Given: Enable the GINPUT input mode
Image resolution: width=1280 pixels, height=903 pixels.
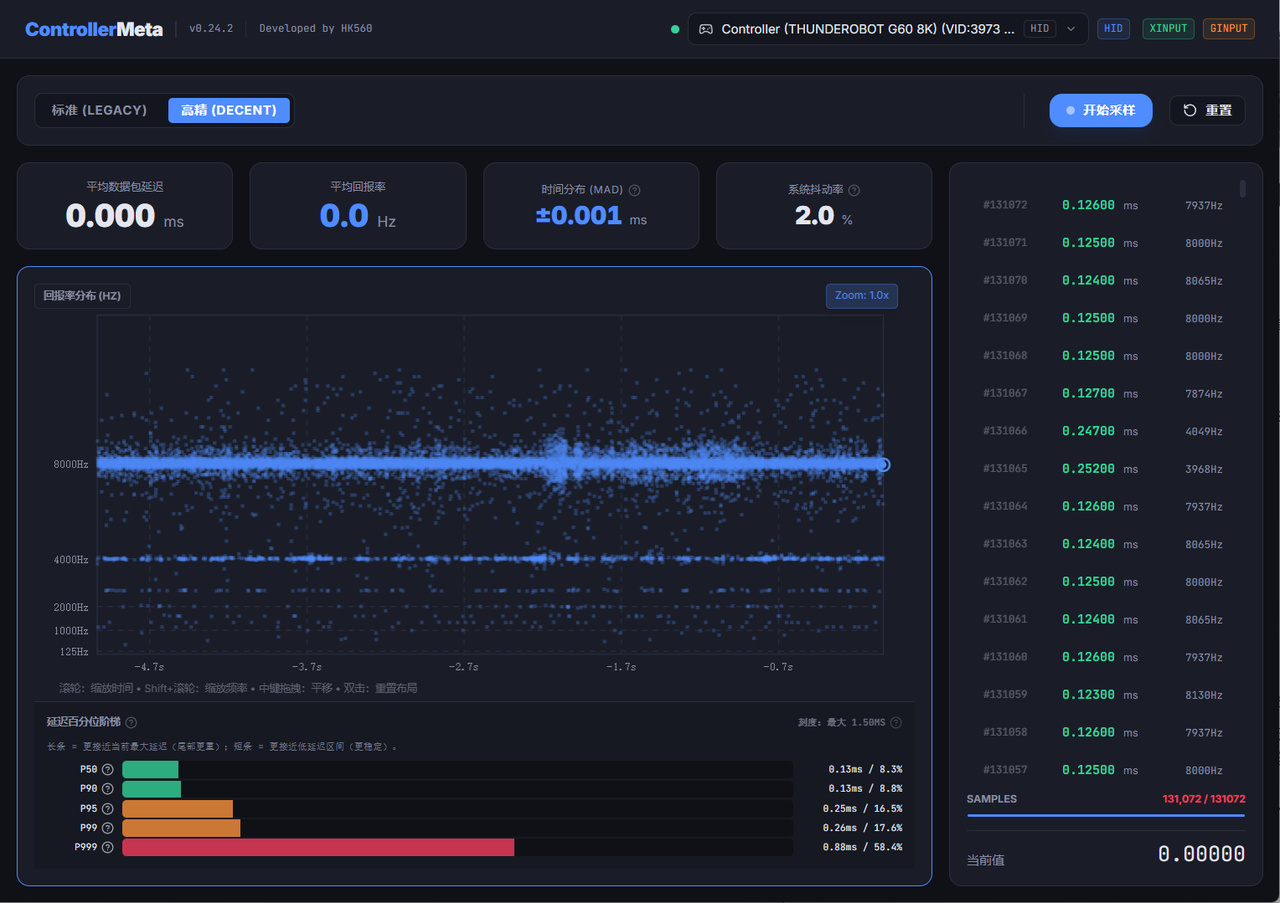Looking at the screenshot, I should [1228, 29].
